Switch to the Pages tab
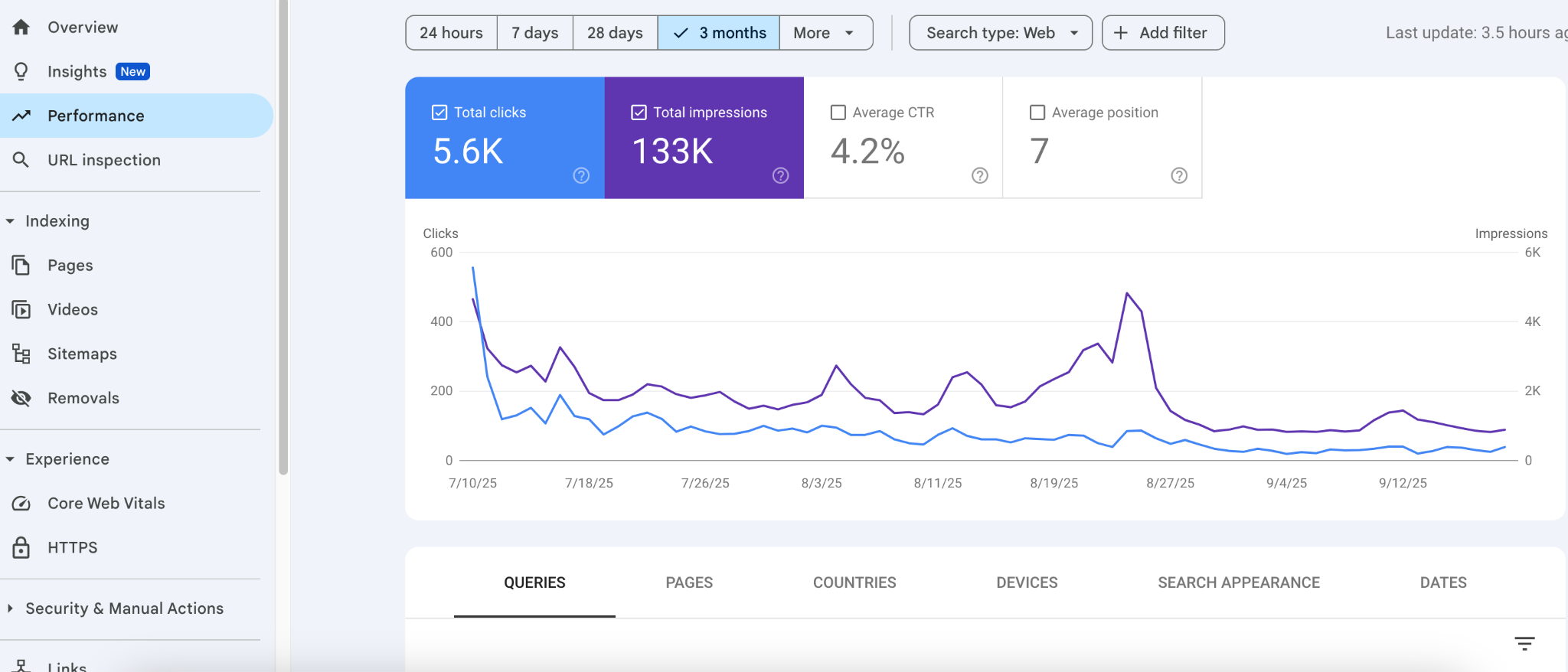Viewport: 1568px width, 672px height. [x=689, y=582]
